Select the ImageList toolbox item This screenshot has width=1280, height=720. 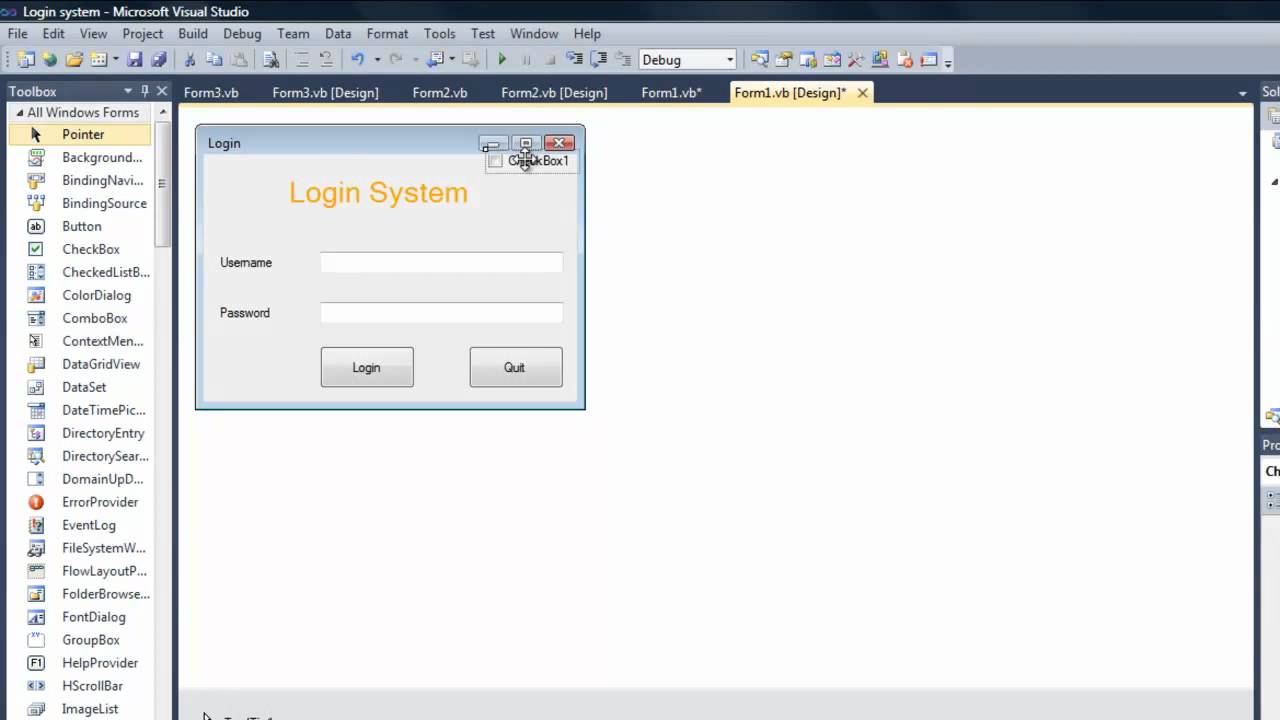tap(80, 709)
